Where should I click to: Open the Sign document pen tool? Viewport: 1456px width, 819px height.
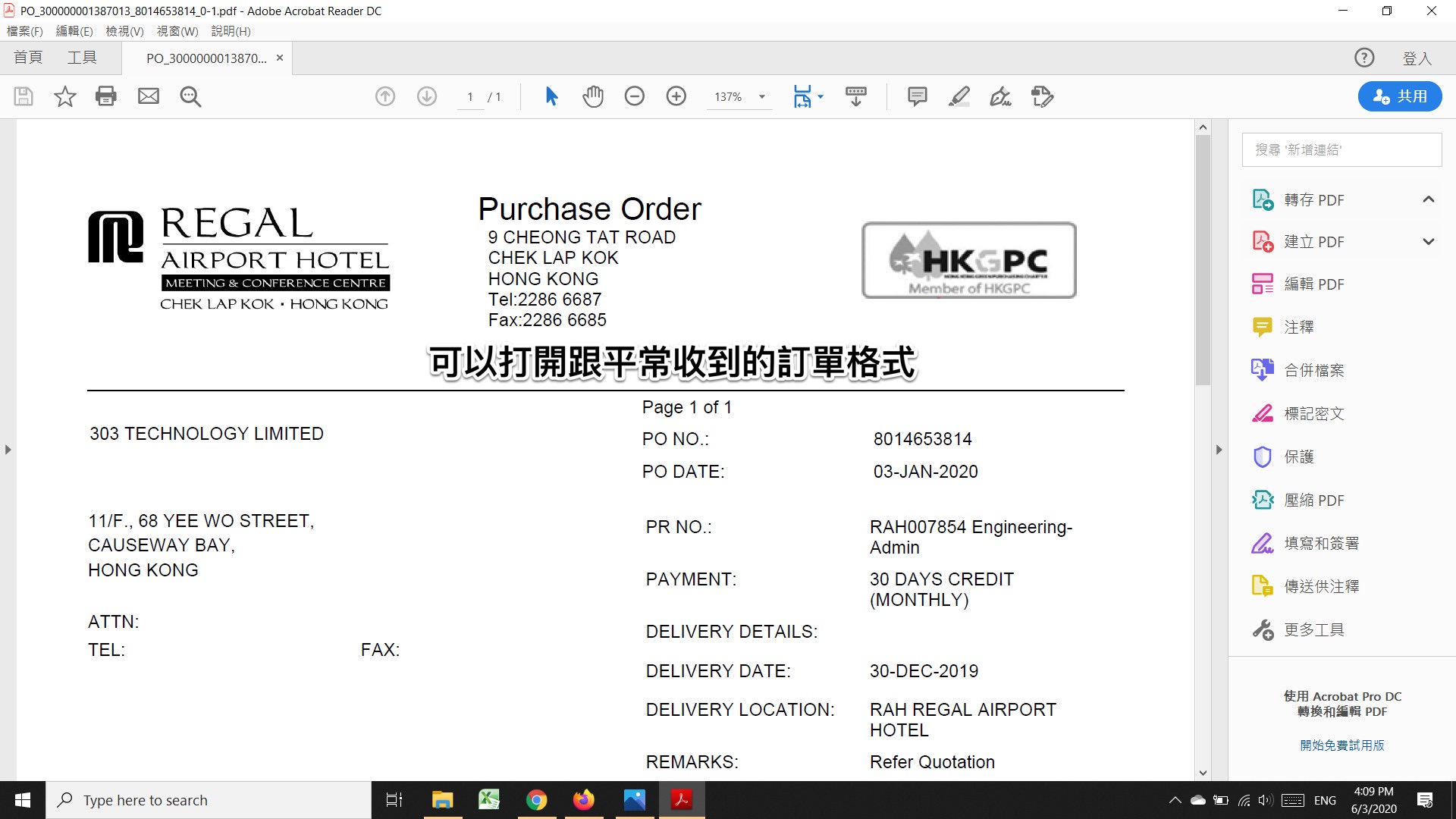1001,96
